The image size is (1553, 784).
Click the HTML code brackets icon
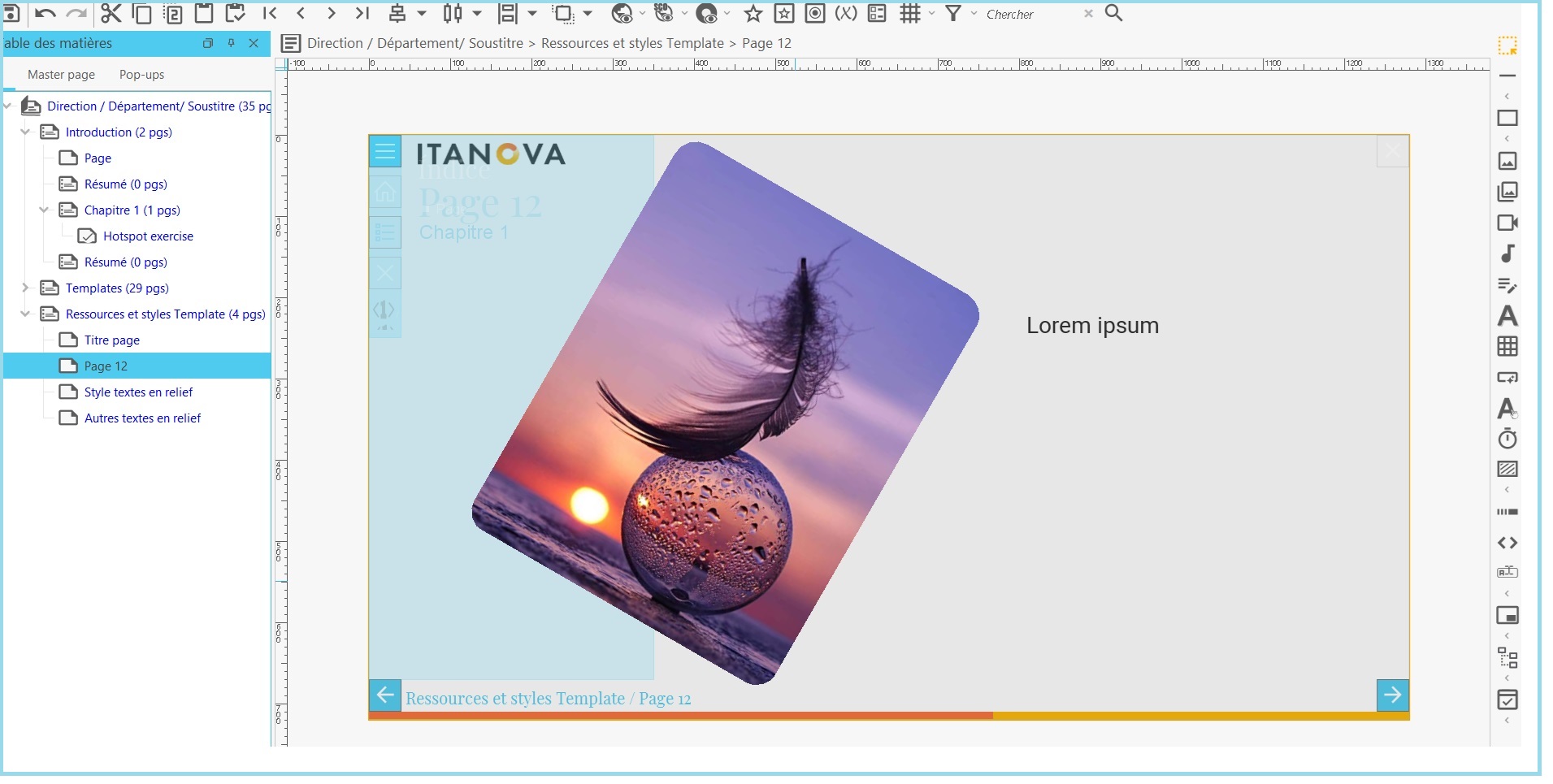tap(1507, 543)
